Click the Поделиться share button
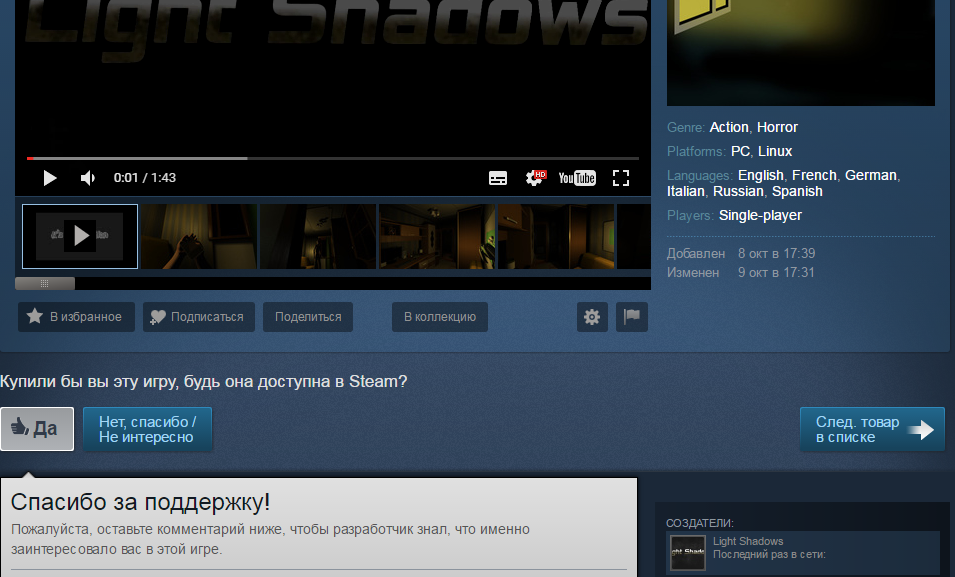955x577 pixels. point(308,317)
